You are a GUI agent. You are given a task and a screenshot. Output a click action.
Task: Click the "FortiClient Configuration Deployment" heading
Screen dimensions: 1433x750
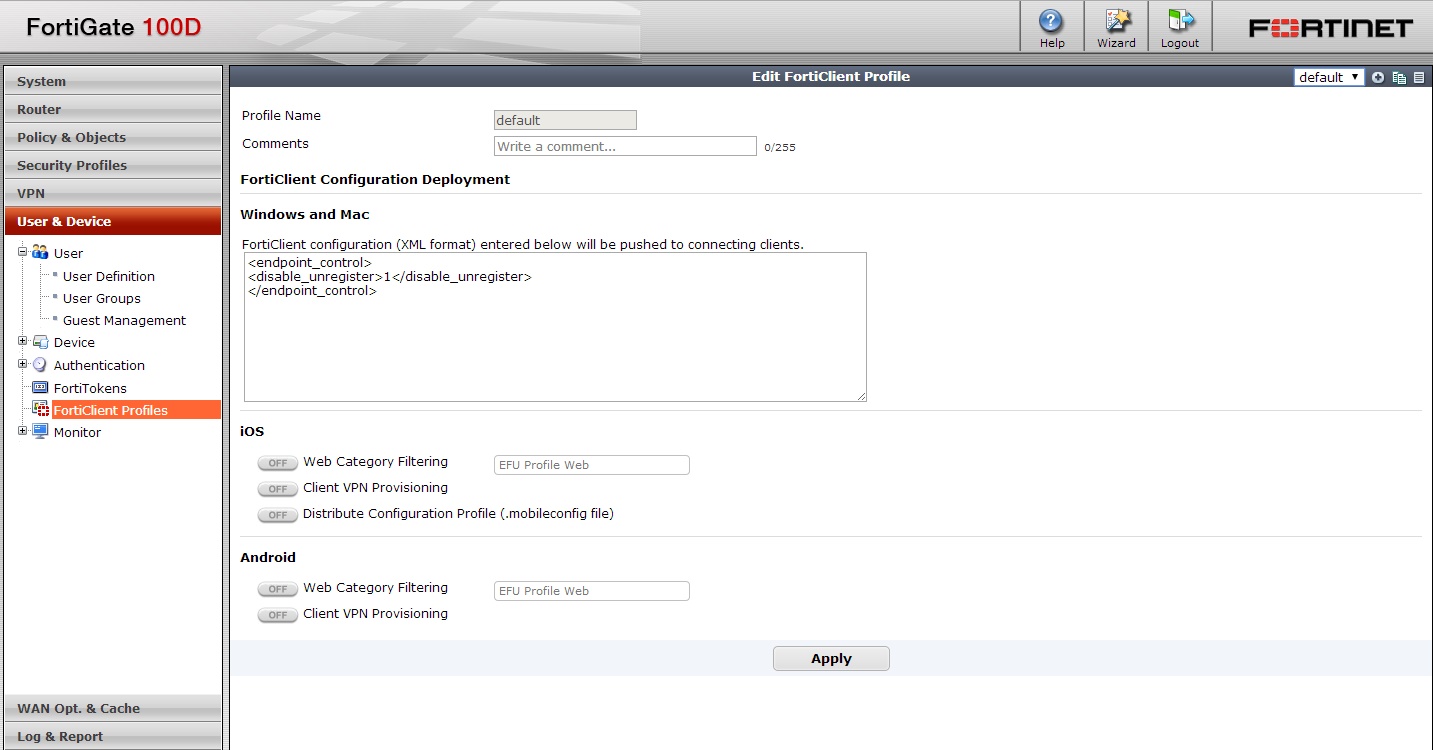point(375,179)
